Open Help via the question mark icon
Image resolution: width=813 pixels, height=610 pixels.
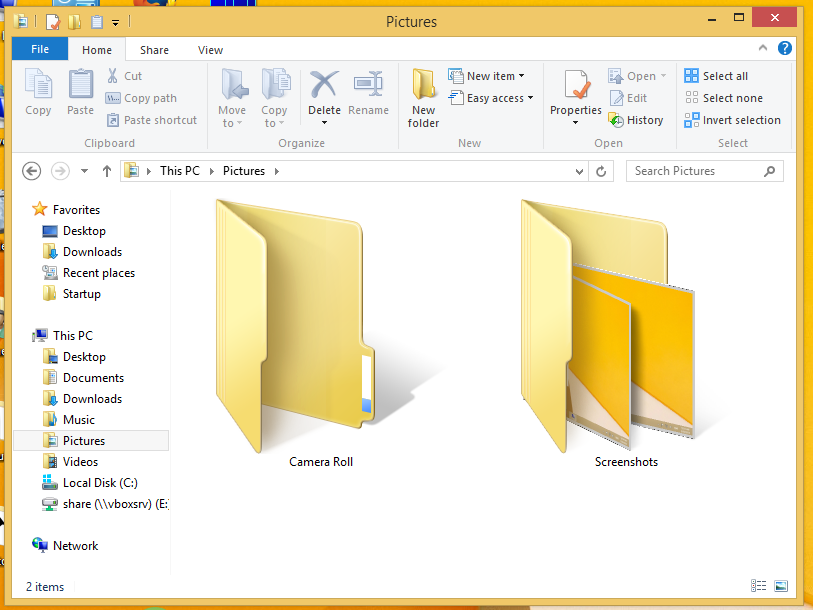(785, 48)
